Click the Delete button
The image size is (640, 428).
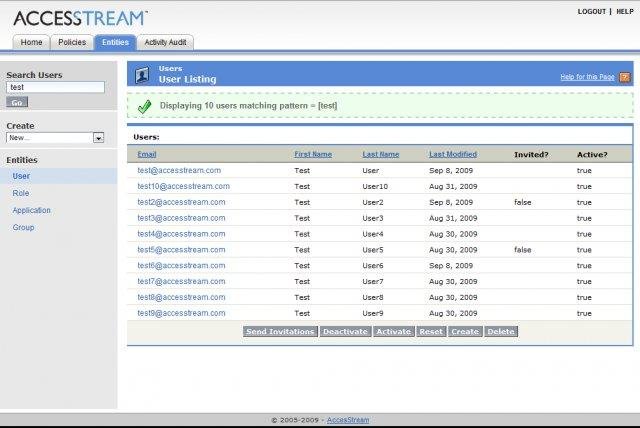pos(501,331)
